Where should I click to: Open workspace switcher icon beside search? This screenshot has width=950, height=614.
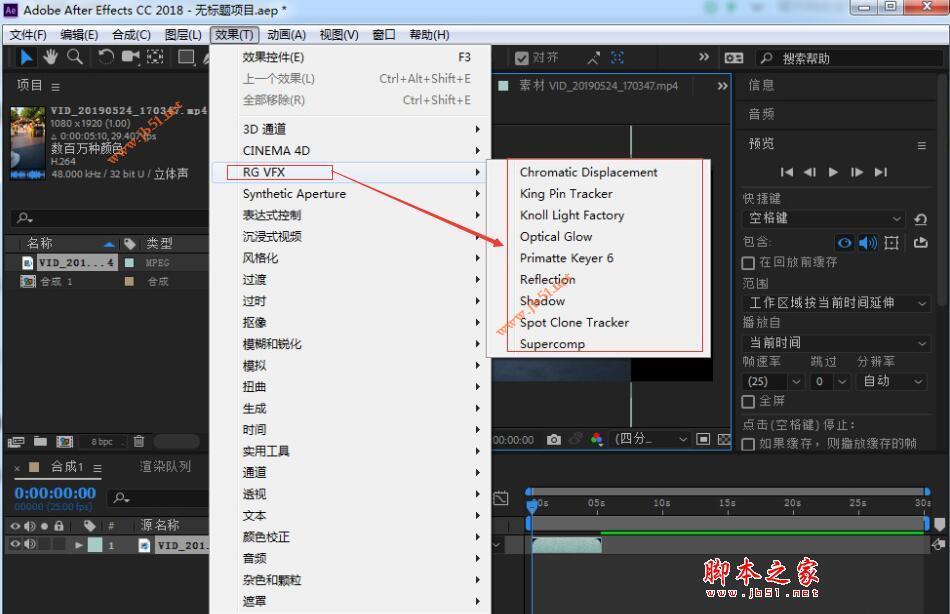coord(734,58)
